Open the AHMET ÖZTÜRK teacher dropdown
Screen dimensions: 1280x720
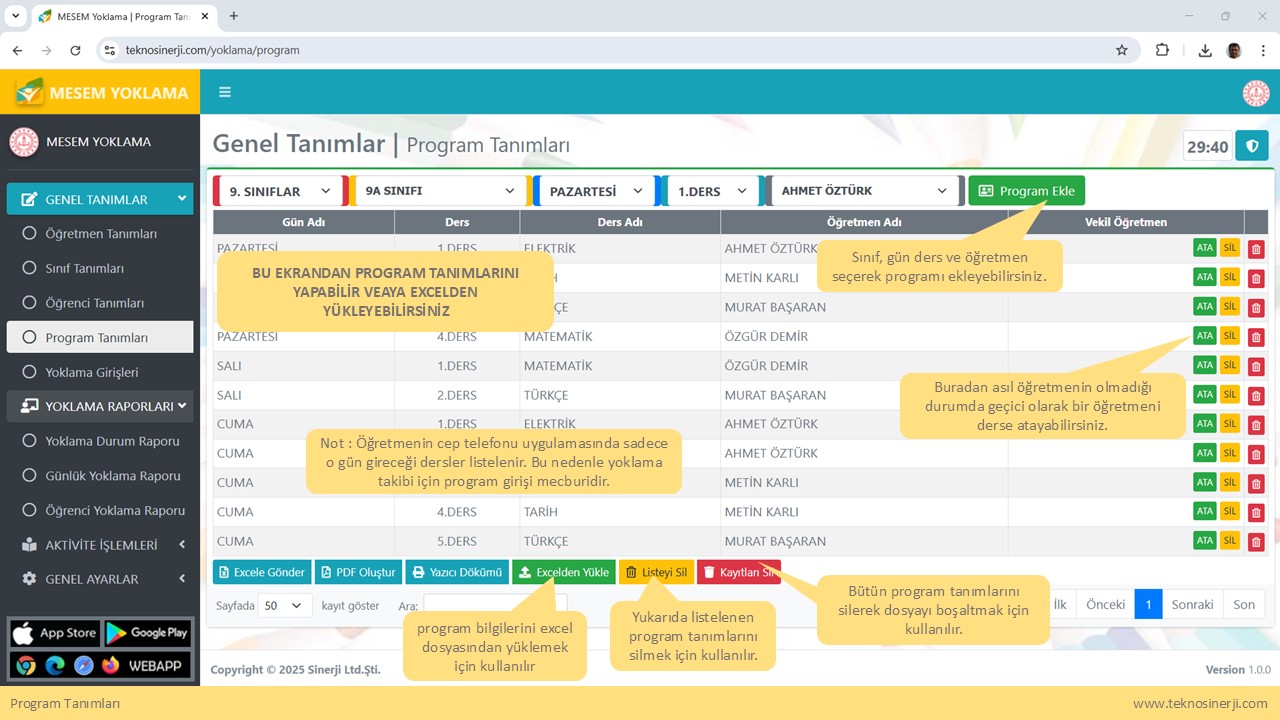coord(865,191)
